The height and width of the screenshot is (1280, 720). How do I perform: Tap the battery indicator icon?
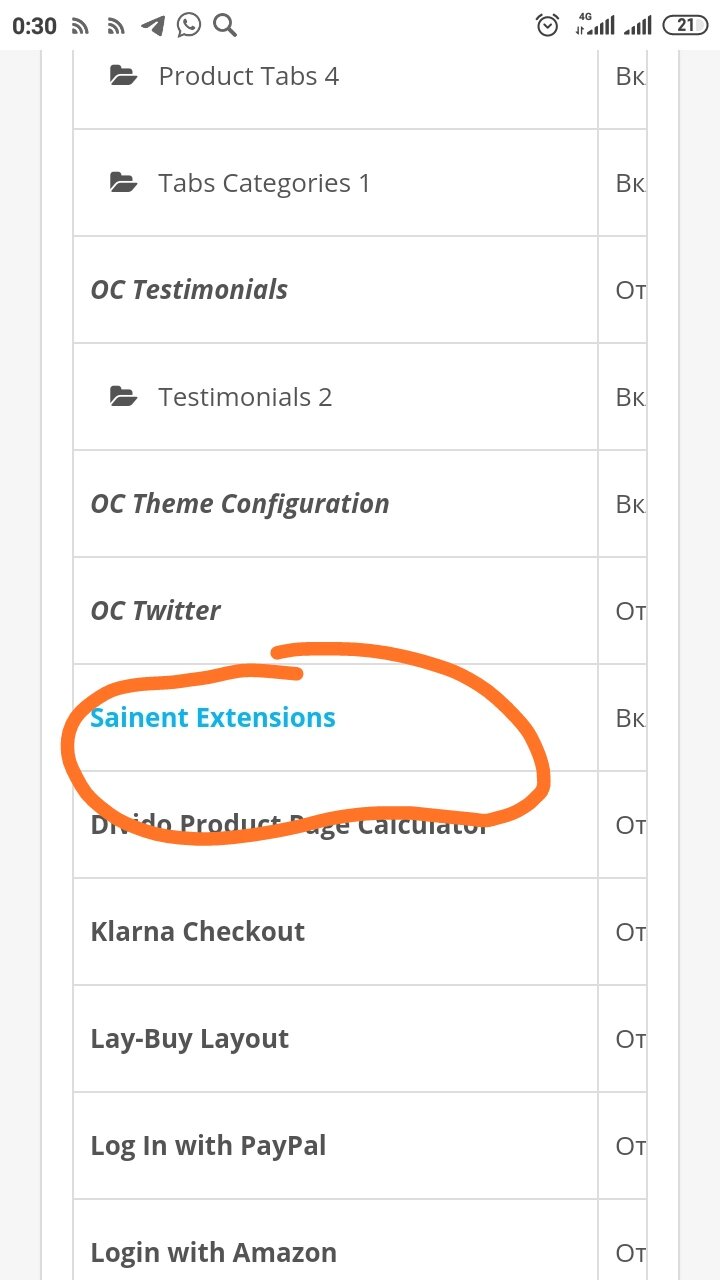(685, 26)
